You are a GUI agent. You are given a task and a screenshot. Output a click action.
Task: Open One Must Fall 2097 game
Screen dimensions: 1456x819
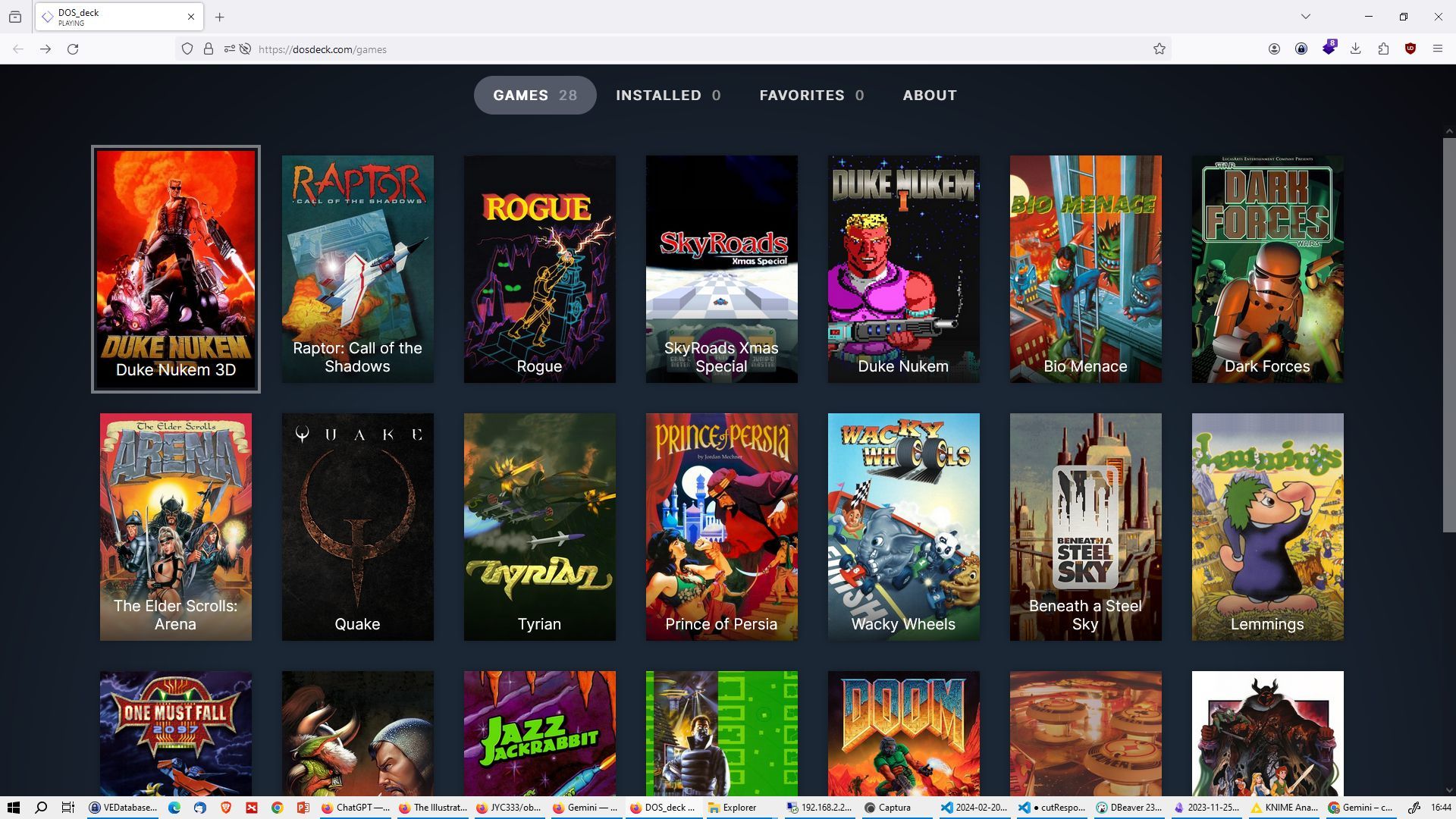(176, 733)
